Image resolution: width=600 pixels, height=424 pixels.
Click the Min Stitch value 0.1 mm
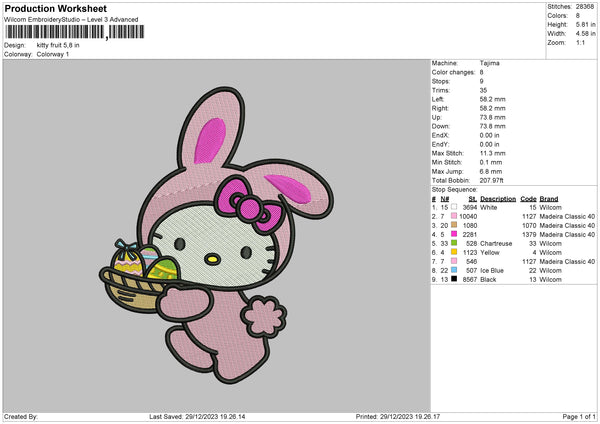point(491,162)
